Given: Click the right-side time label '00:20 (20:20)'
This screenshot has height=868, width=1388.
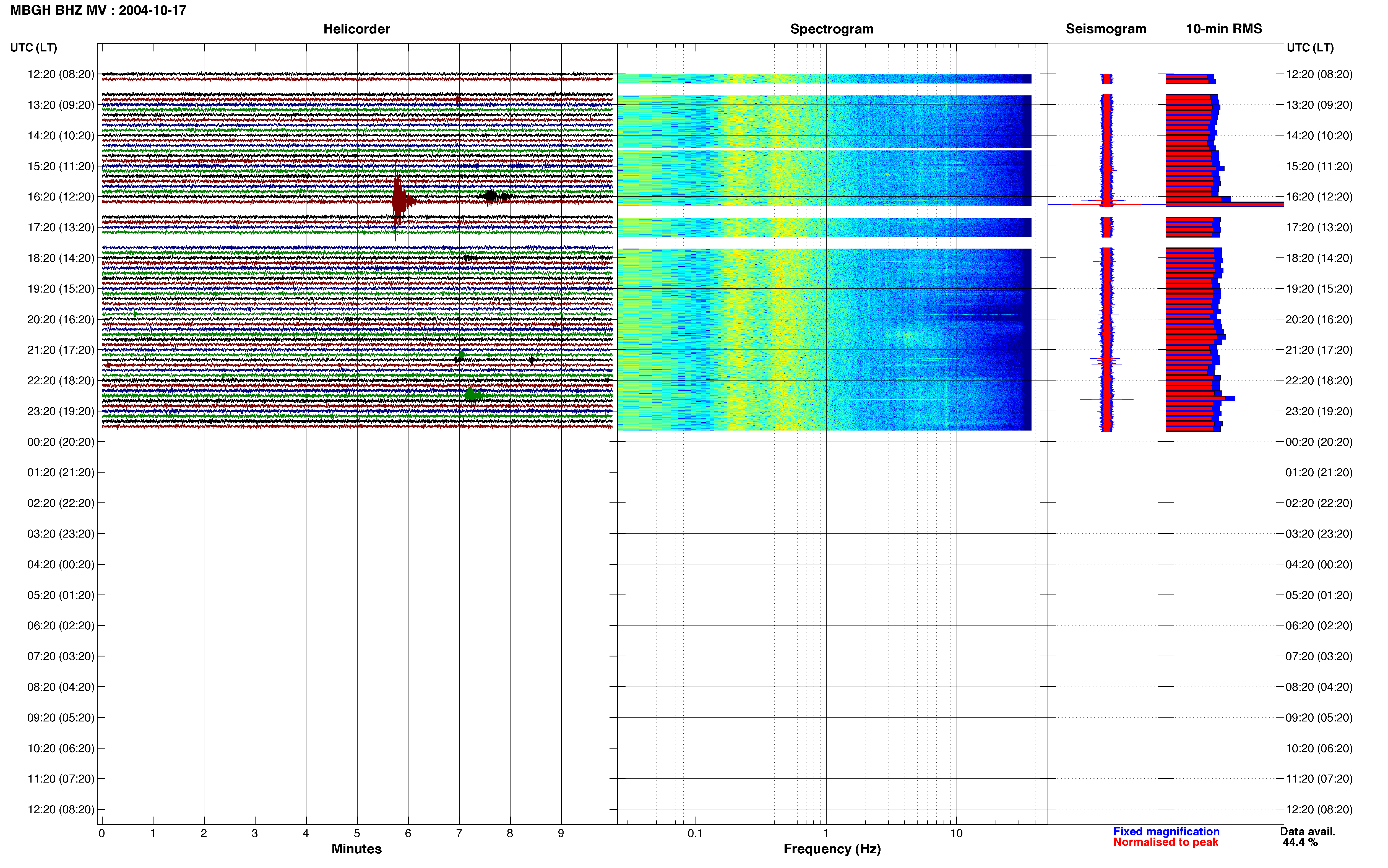Looking at the screenshot, I should (1319, 442).
